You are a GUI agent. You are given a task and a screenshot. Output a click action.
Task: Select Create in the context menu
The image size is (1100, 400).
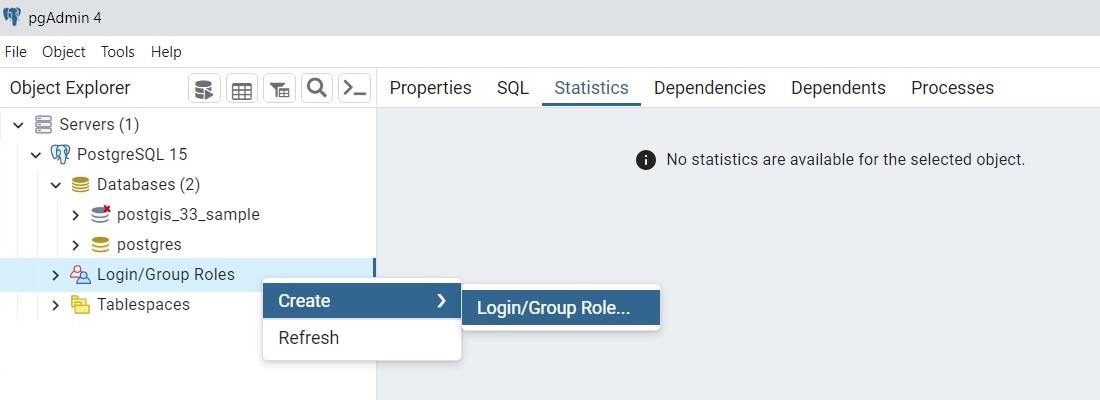tap(362, 301)
